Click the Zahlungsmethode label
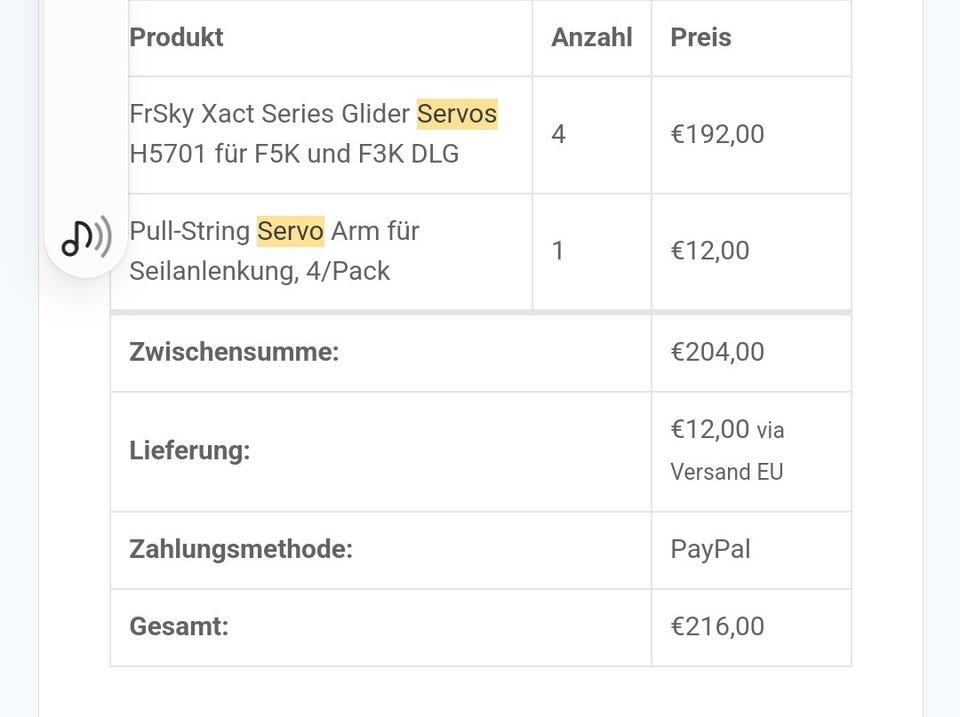This screenshot has height=717, width=960. point(241,549)
